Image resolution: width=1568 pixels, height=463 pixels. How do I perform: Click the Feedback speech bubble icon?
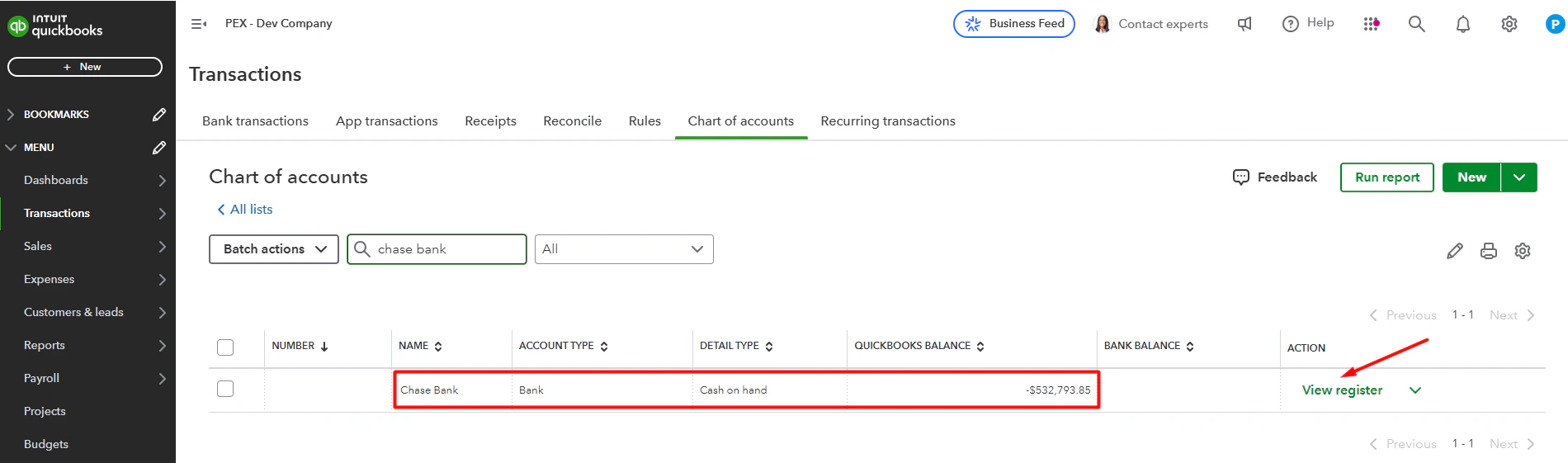[1241, 177]
